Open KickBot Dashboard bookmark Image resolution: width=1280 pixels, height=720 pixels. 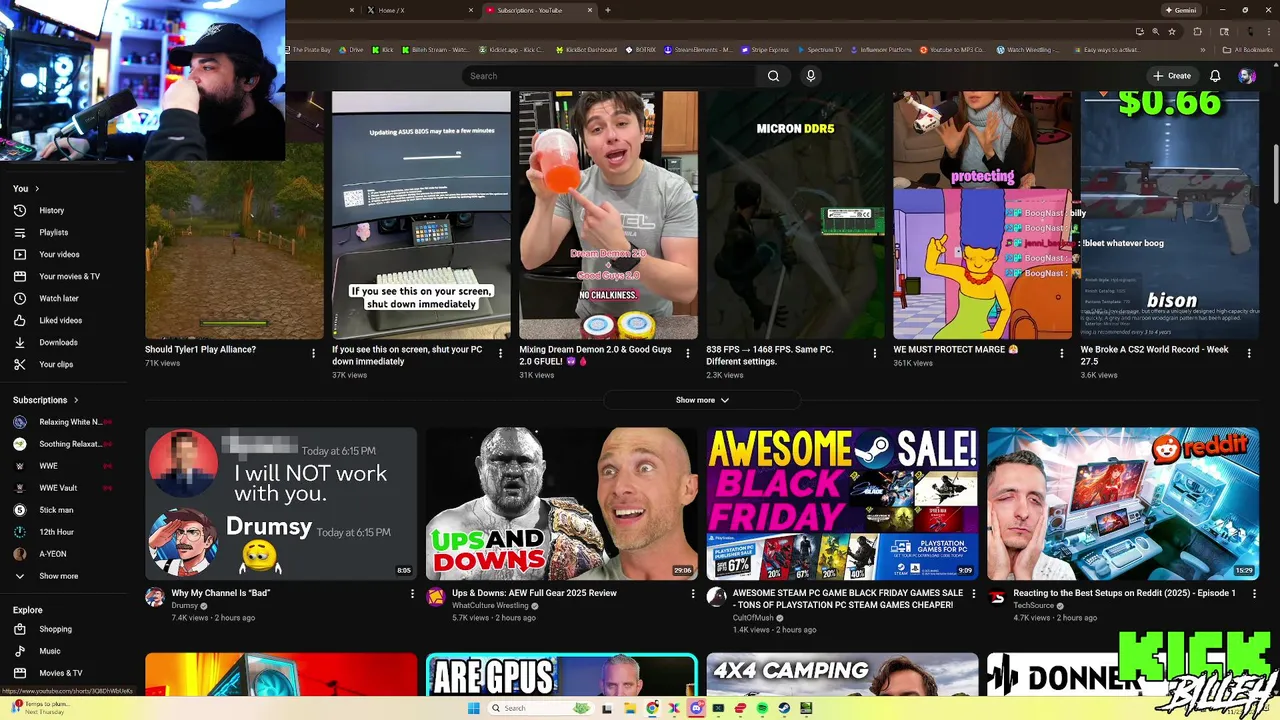click(586, 49)
